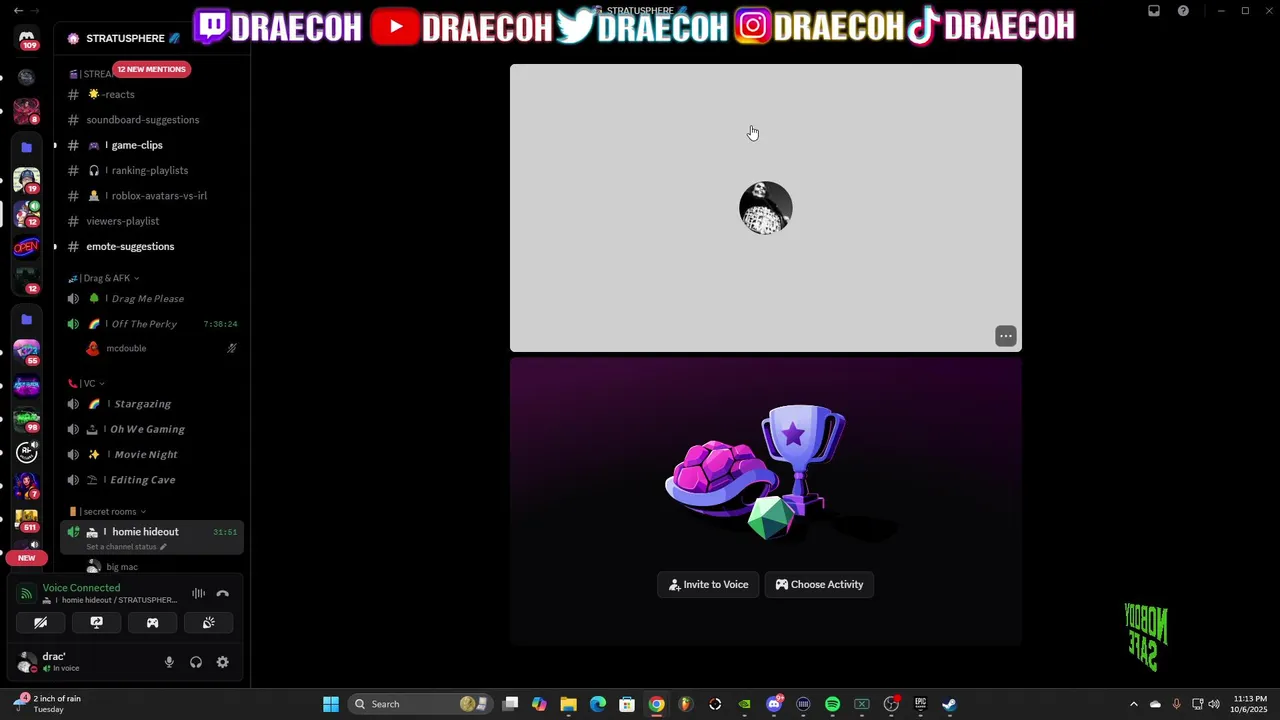Share your screen from the voice panel
The height and width of the screenshot is (720, 1280).
click(96, 622)
